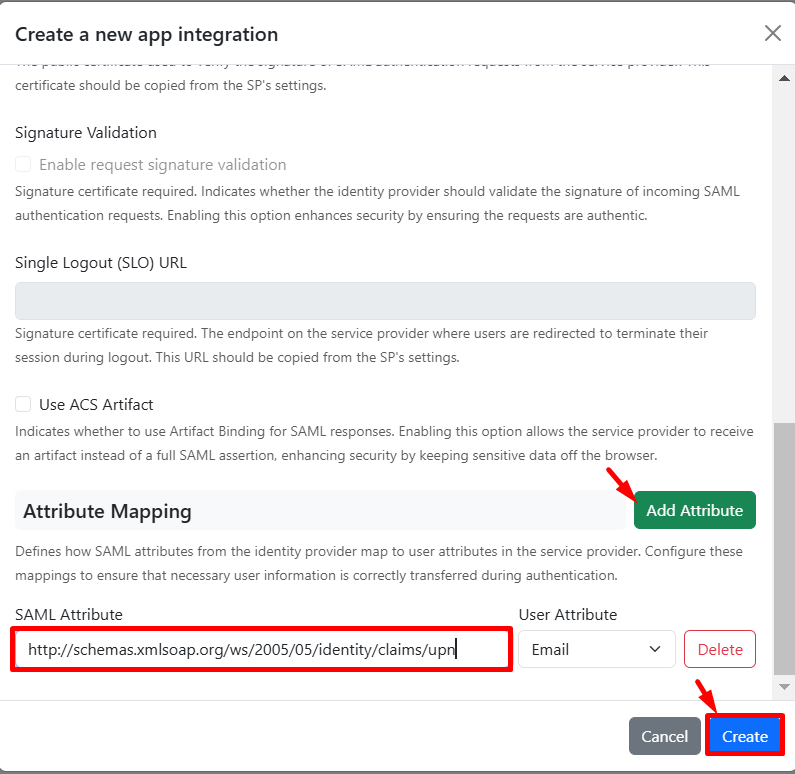Image resolution: width=795 pixels, height=774 pixels.
Task: Focus the SAML Attribute URL input field
Action: click(x=262, y=649)
